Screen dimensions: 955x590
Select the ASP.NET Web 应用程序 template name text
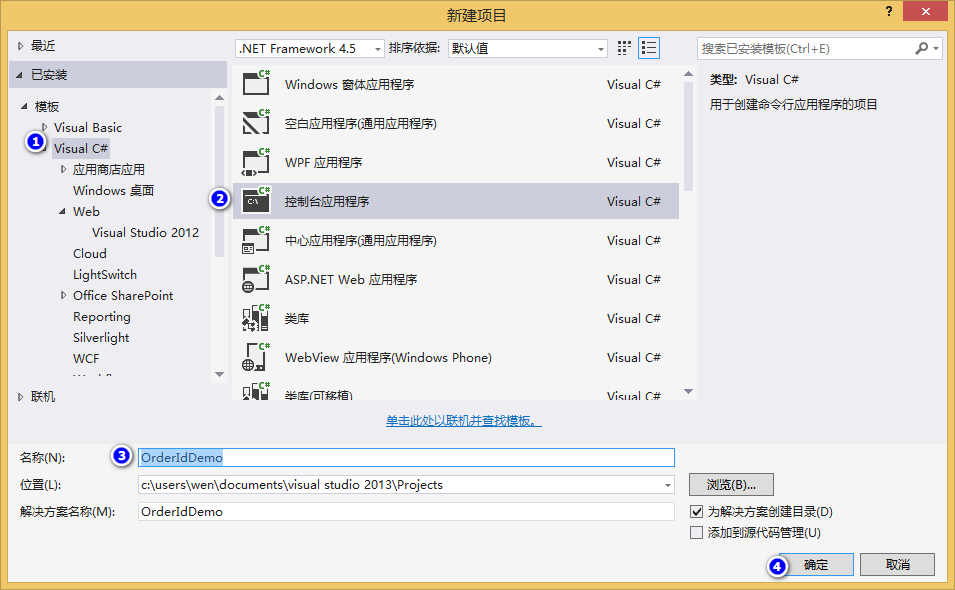point(351,279)
